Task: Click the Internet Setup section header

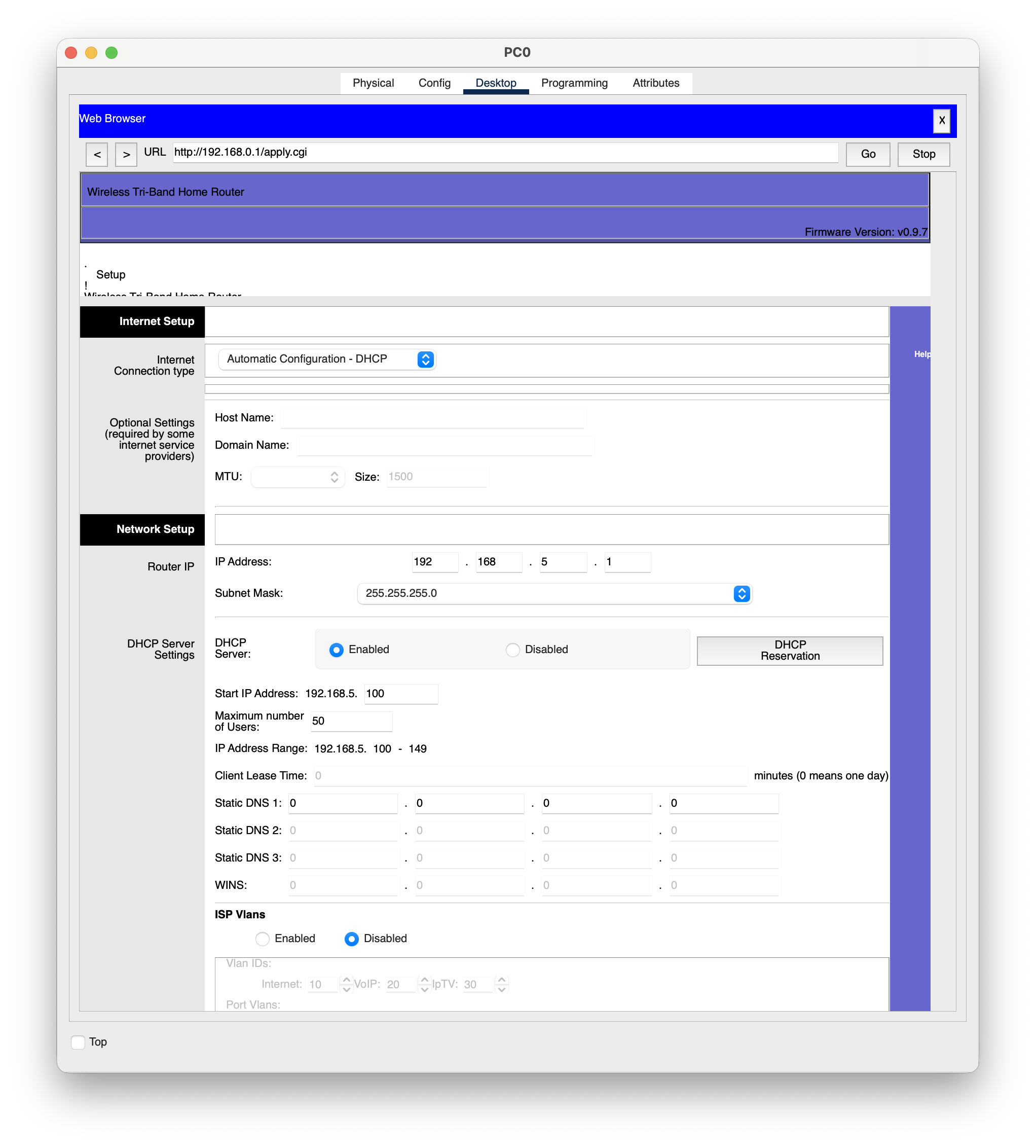Action: (142, 322)
